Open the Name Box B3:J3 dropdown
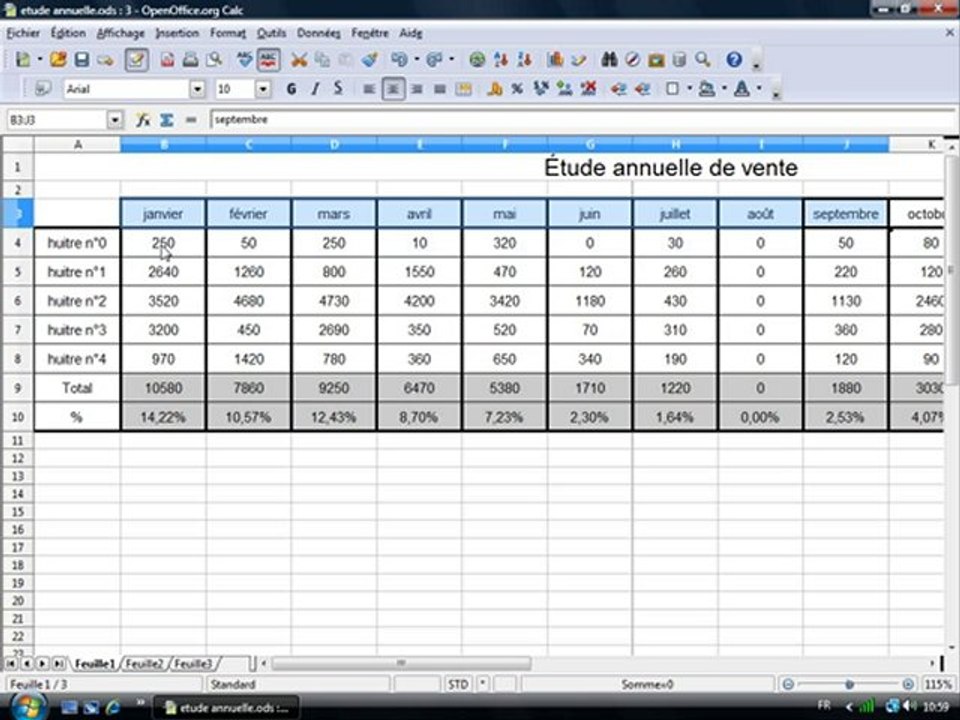This screenshot has height=720, width=960. point(114,120)
